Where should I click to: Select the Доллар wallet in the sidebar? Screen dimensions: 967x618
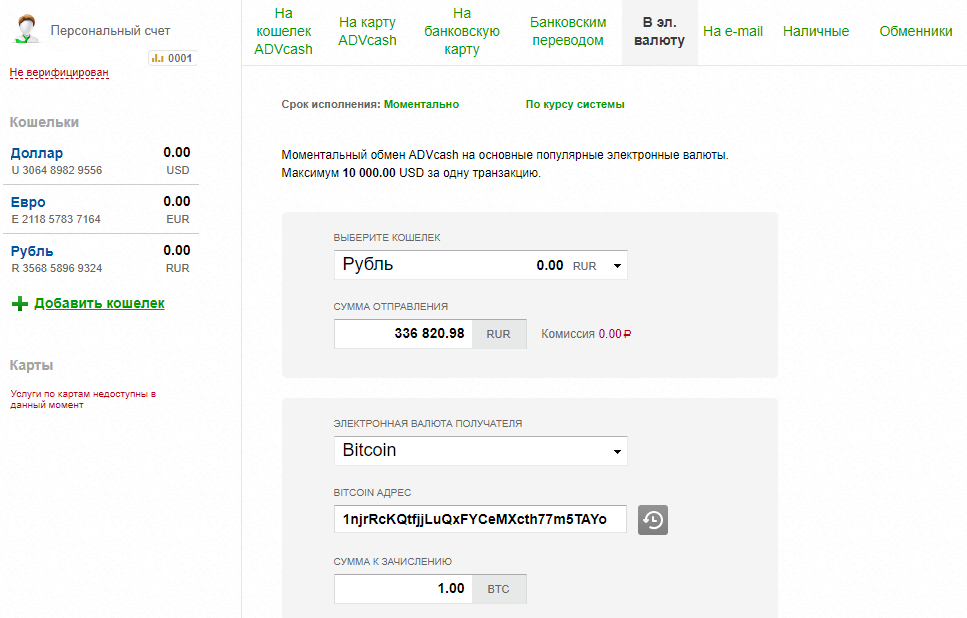37,153
